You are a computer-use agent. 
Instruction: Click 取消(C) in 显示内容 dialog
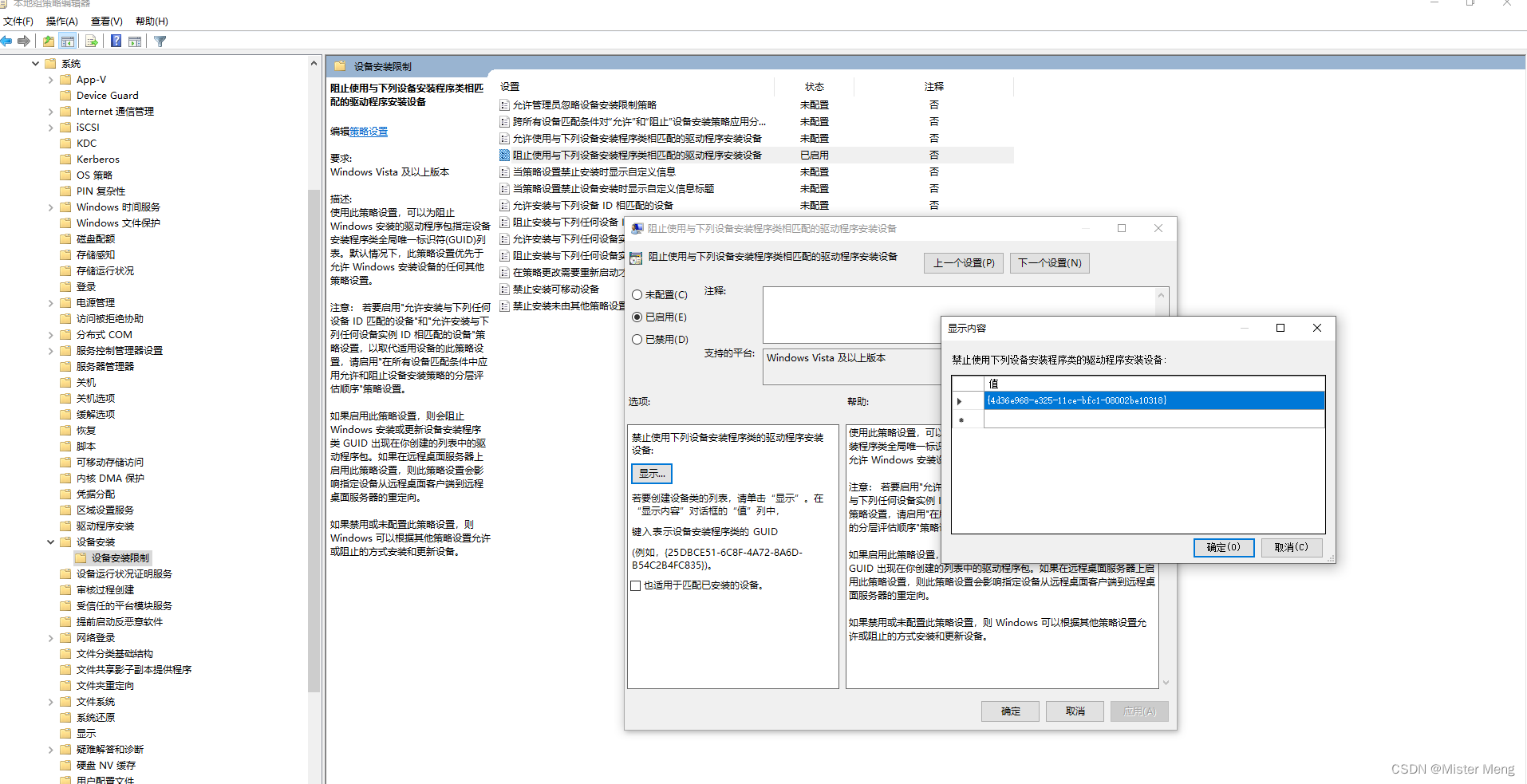pos(1292,548)
